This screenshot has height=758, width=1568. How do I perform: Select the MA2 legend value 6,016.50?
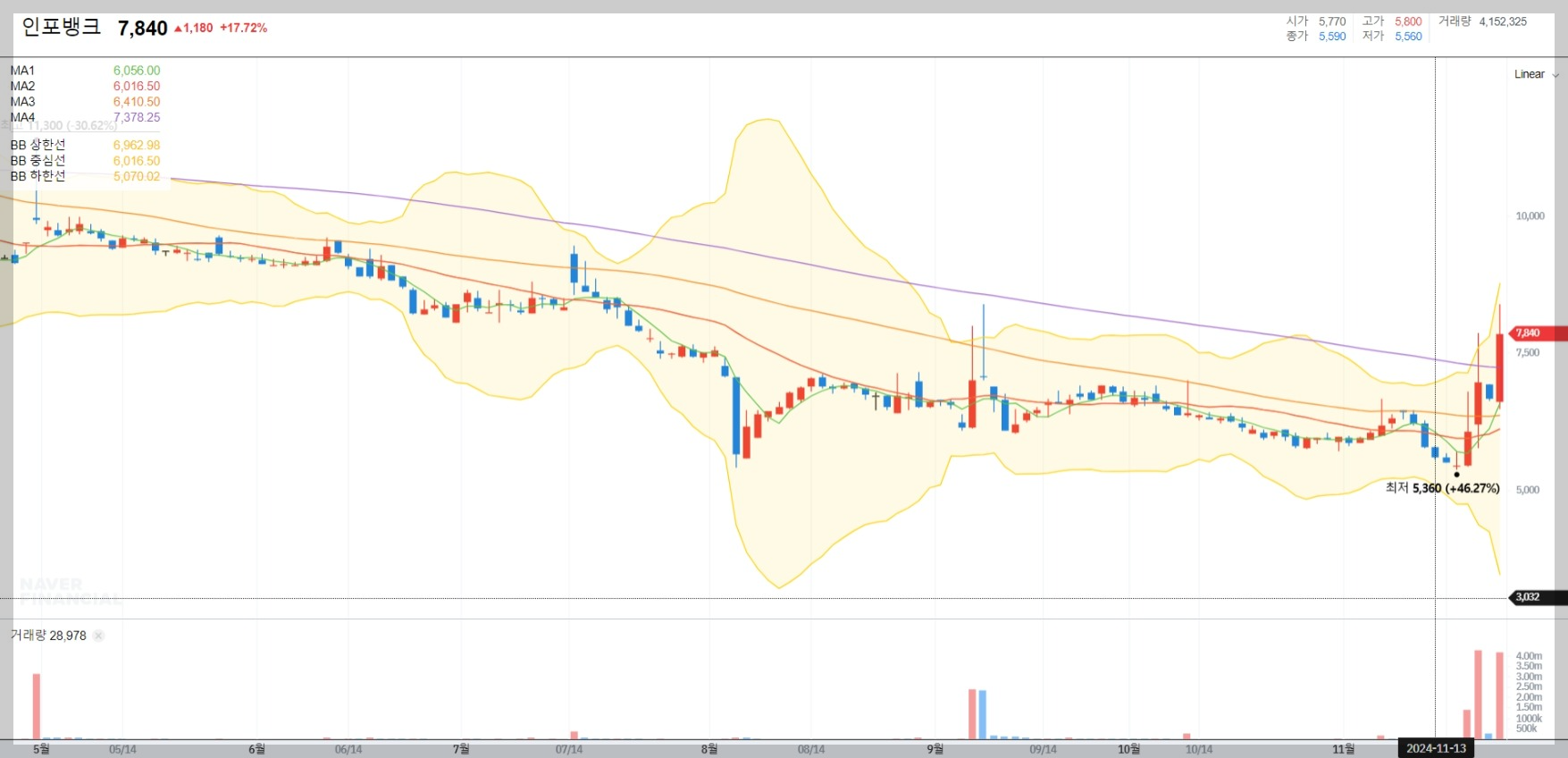(137, 87)
